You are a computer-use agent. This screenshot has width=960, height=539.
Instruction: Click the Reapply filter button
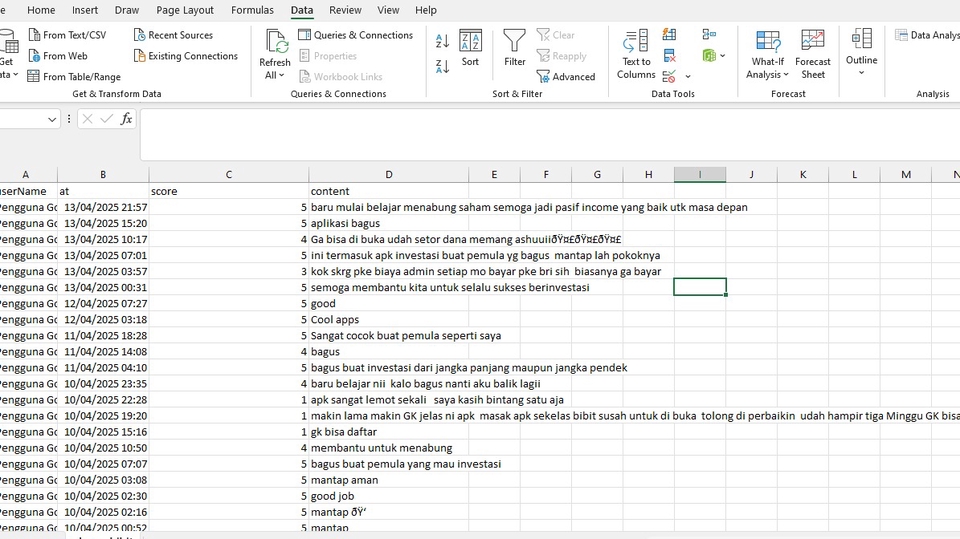(561, 56)
